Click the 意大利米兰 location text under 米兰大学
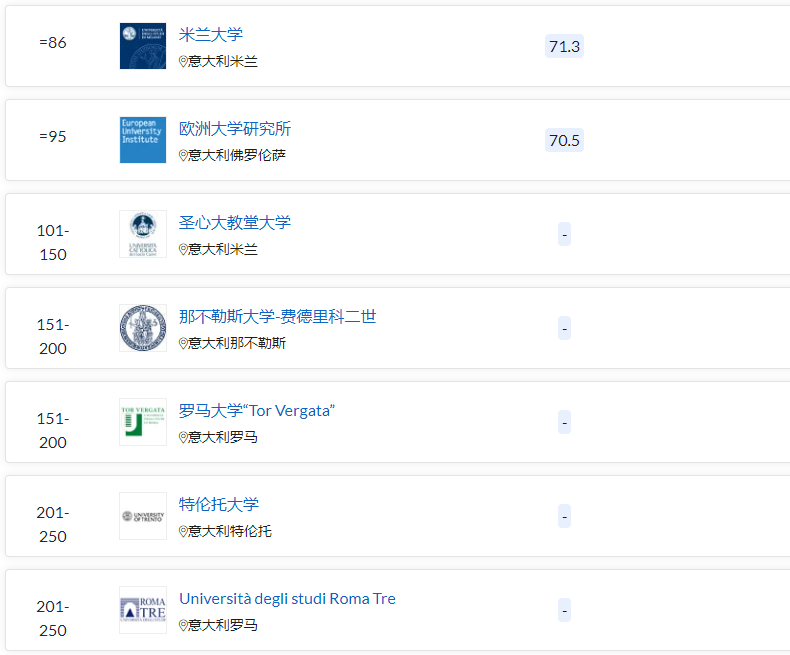 click(223, 61)
